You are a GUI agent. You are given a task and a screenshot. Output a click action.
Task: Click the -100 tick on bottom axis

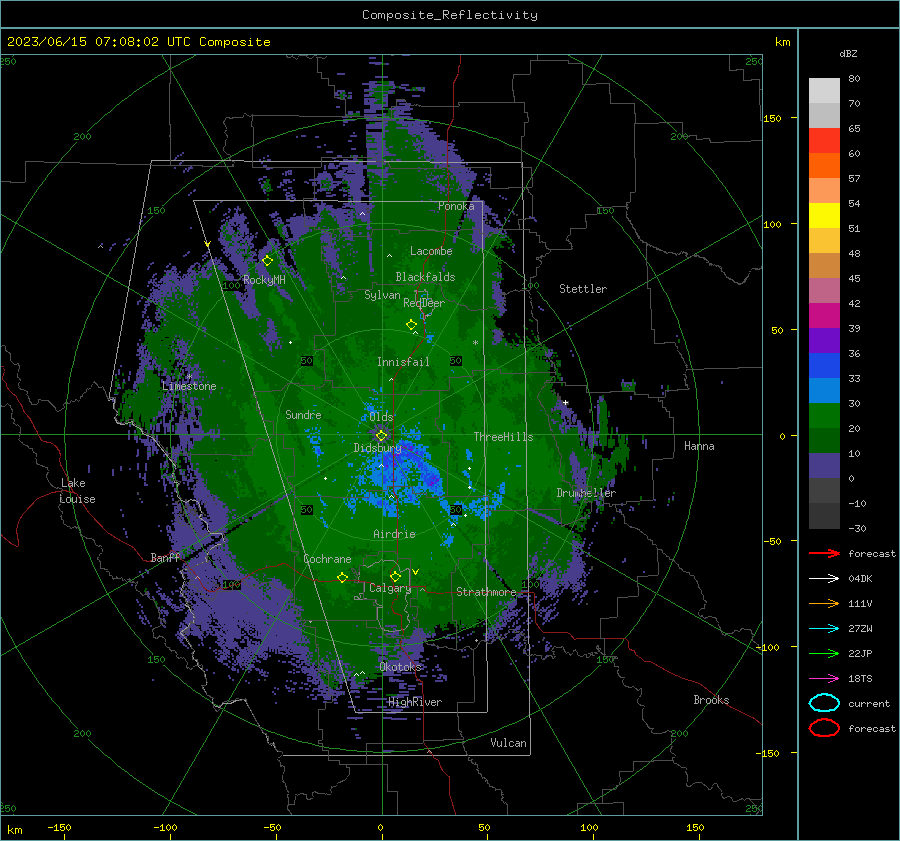click(x=165, y=827)
